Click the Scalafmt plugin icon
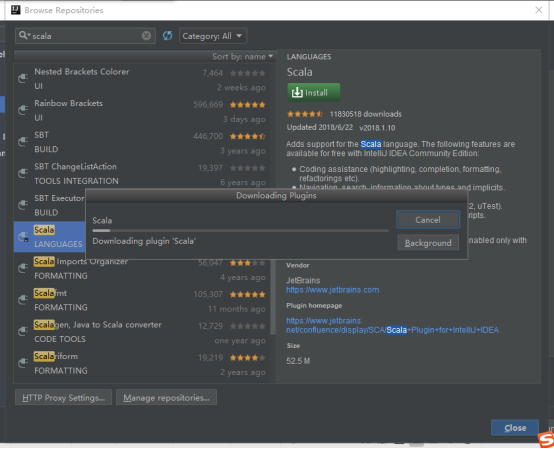554x449 pixels. (23, 300)
